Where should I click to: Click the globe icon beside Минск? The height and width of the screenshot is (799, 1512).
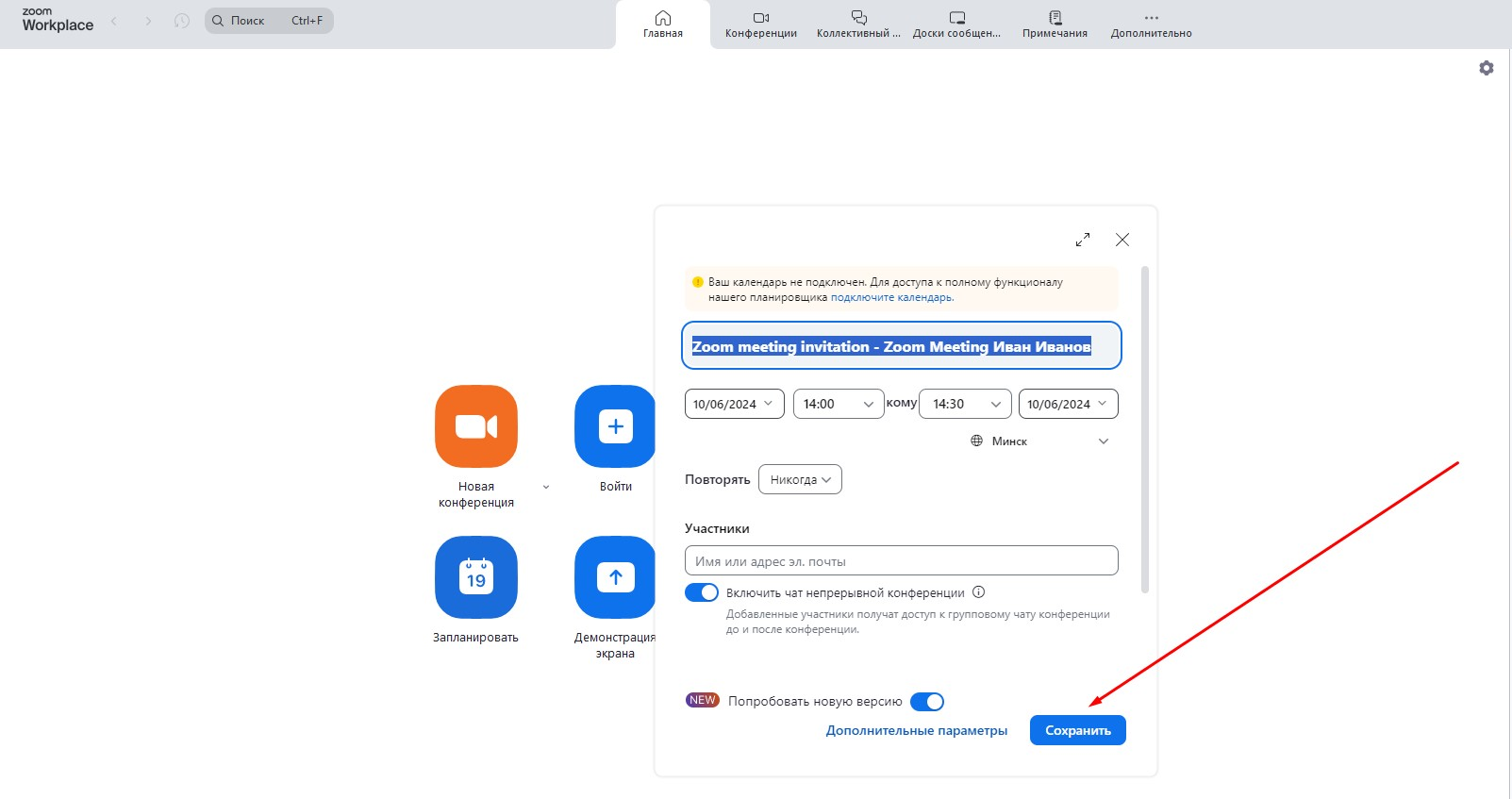point(976,441)
